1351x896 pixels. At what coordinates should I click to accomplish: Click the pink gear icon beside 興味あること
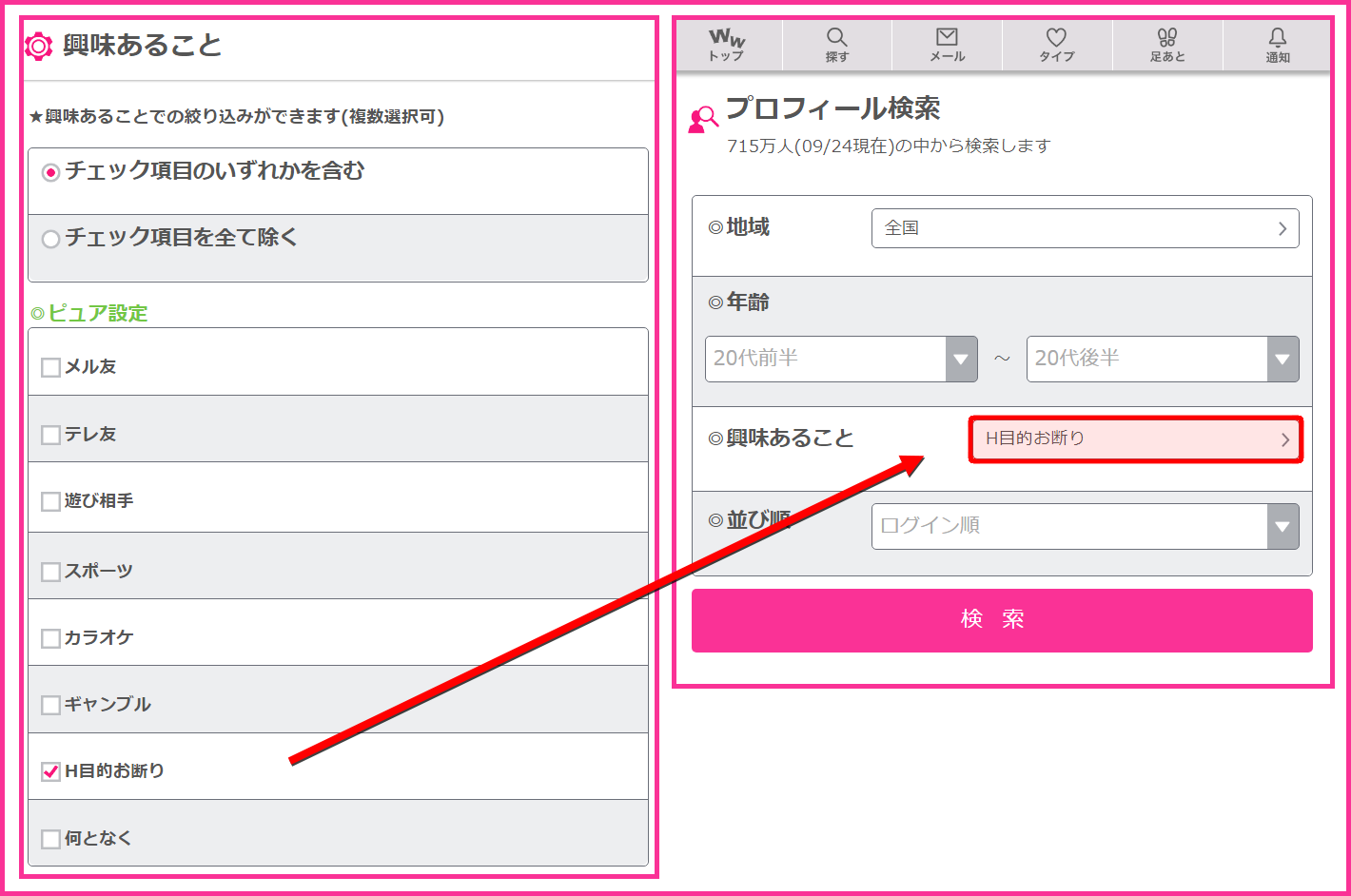(38, 46)
